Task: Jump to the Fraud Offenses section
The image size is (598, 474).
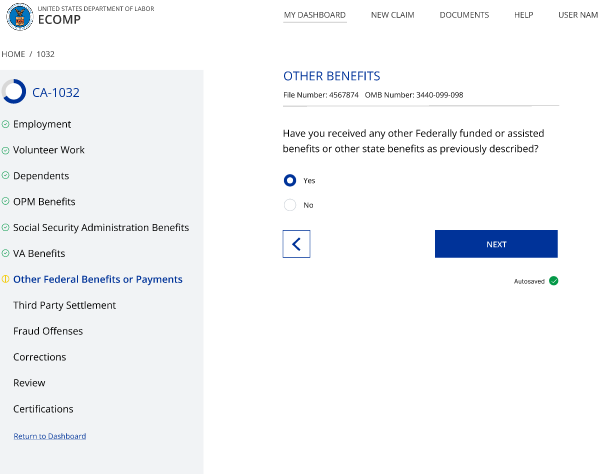Action: [x=48, y=331]
